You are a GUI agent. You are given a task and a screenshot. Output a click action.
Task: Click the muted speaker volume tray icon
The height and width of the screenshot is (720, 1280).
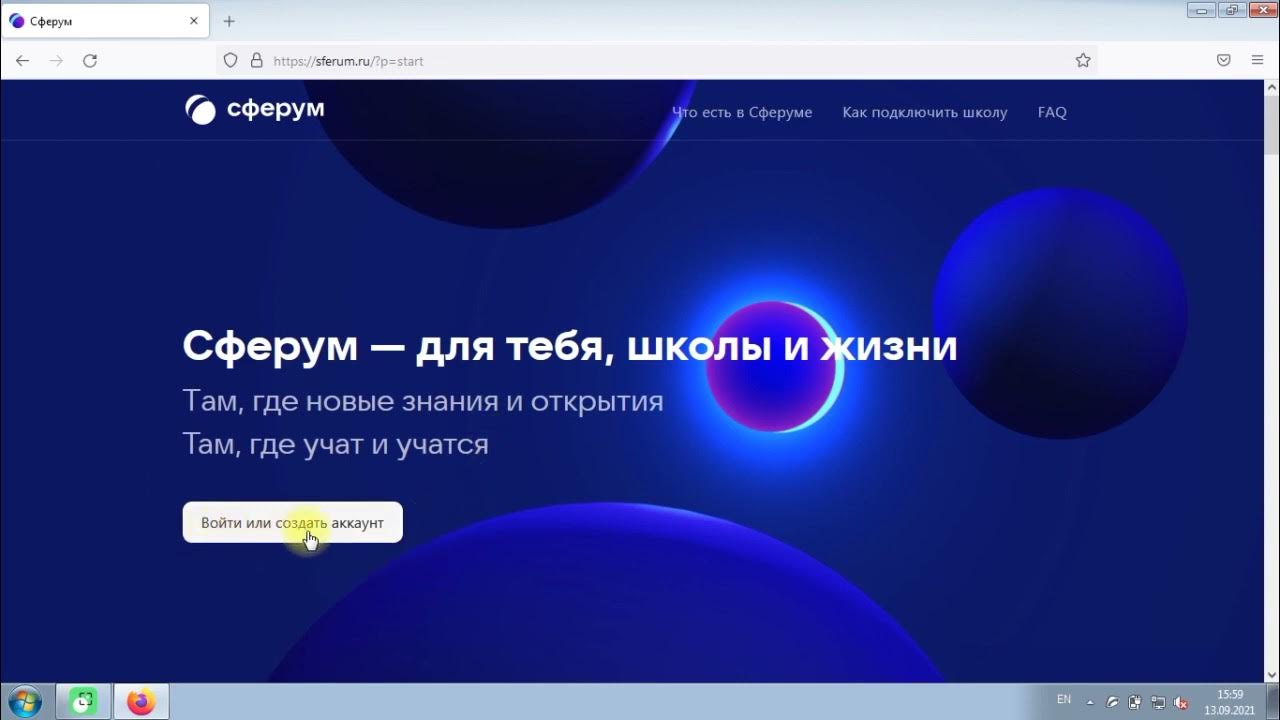point(1181,703)
